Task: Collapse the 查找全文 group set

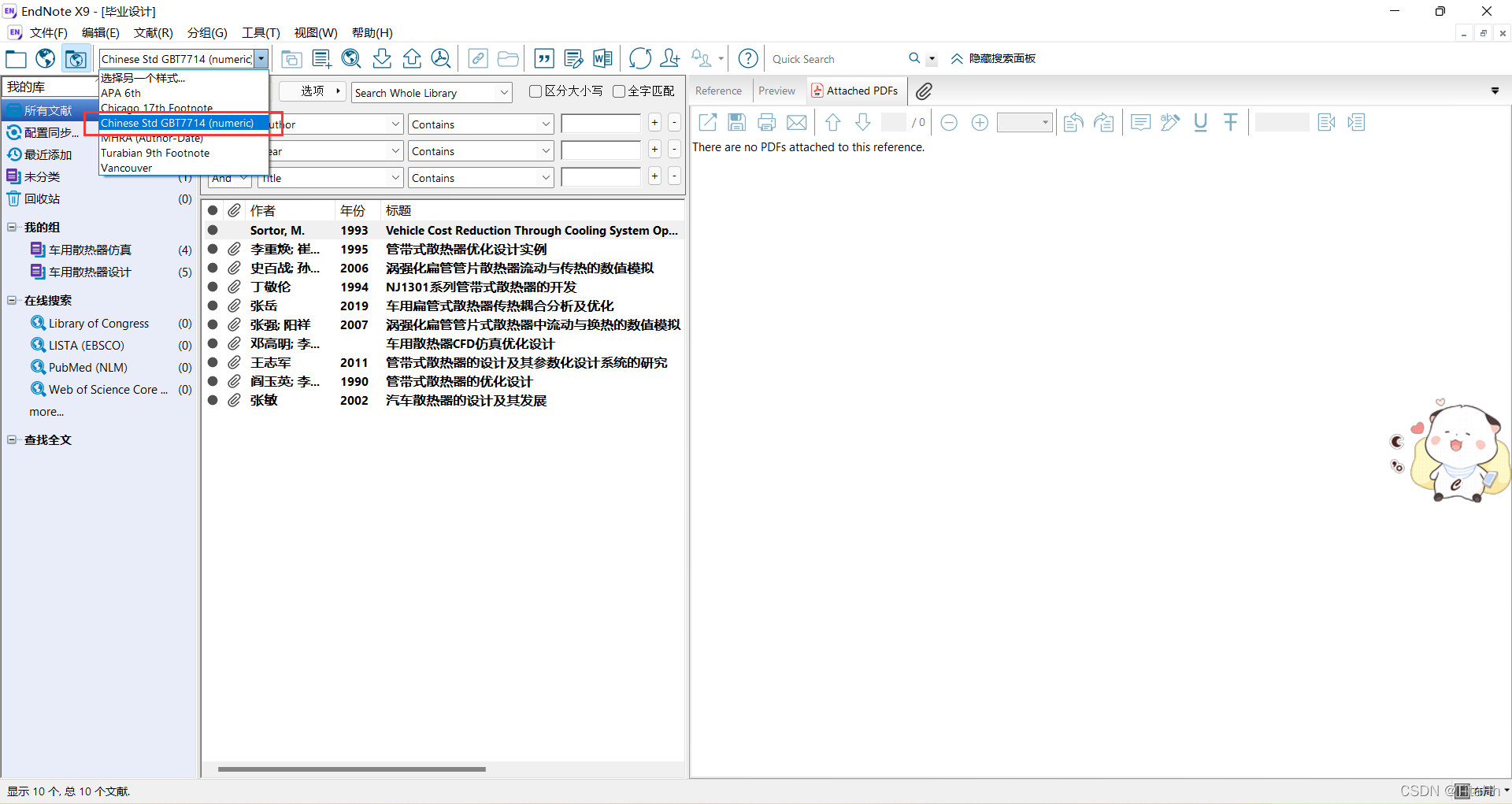Action: coord(12,439)
